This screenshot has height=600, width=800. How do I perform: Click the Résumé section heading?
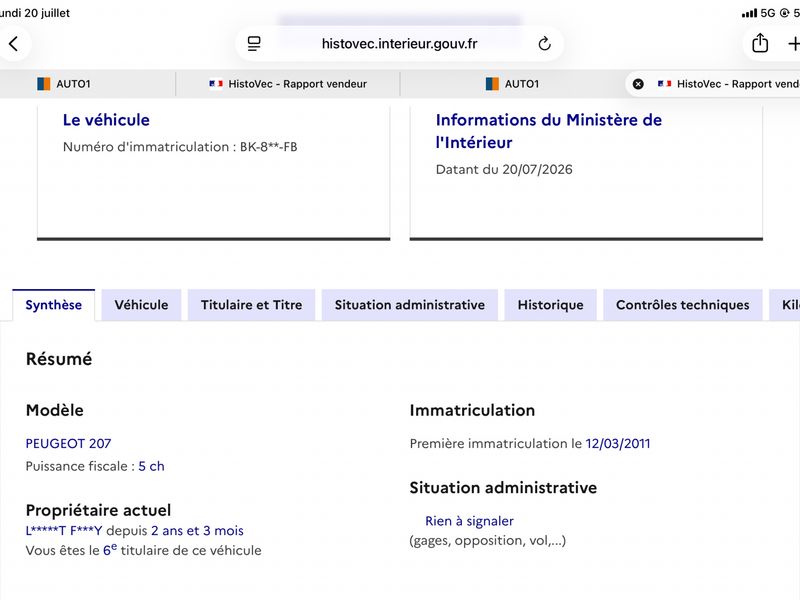click(59, 359)
